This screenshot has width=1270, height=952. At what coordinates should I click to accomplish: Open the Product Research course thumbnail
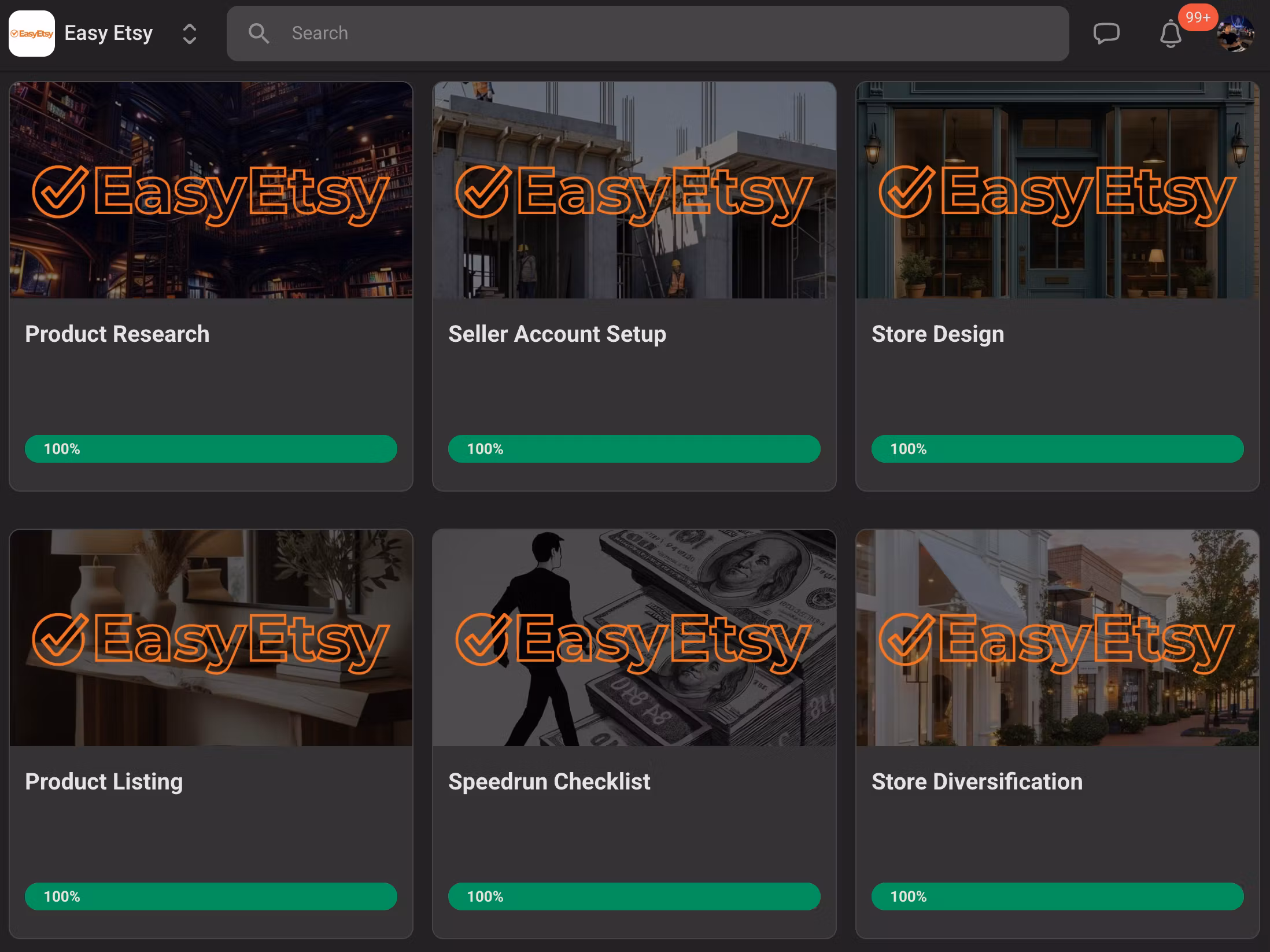(211, 190)
